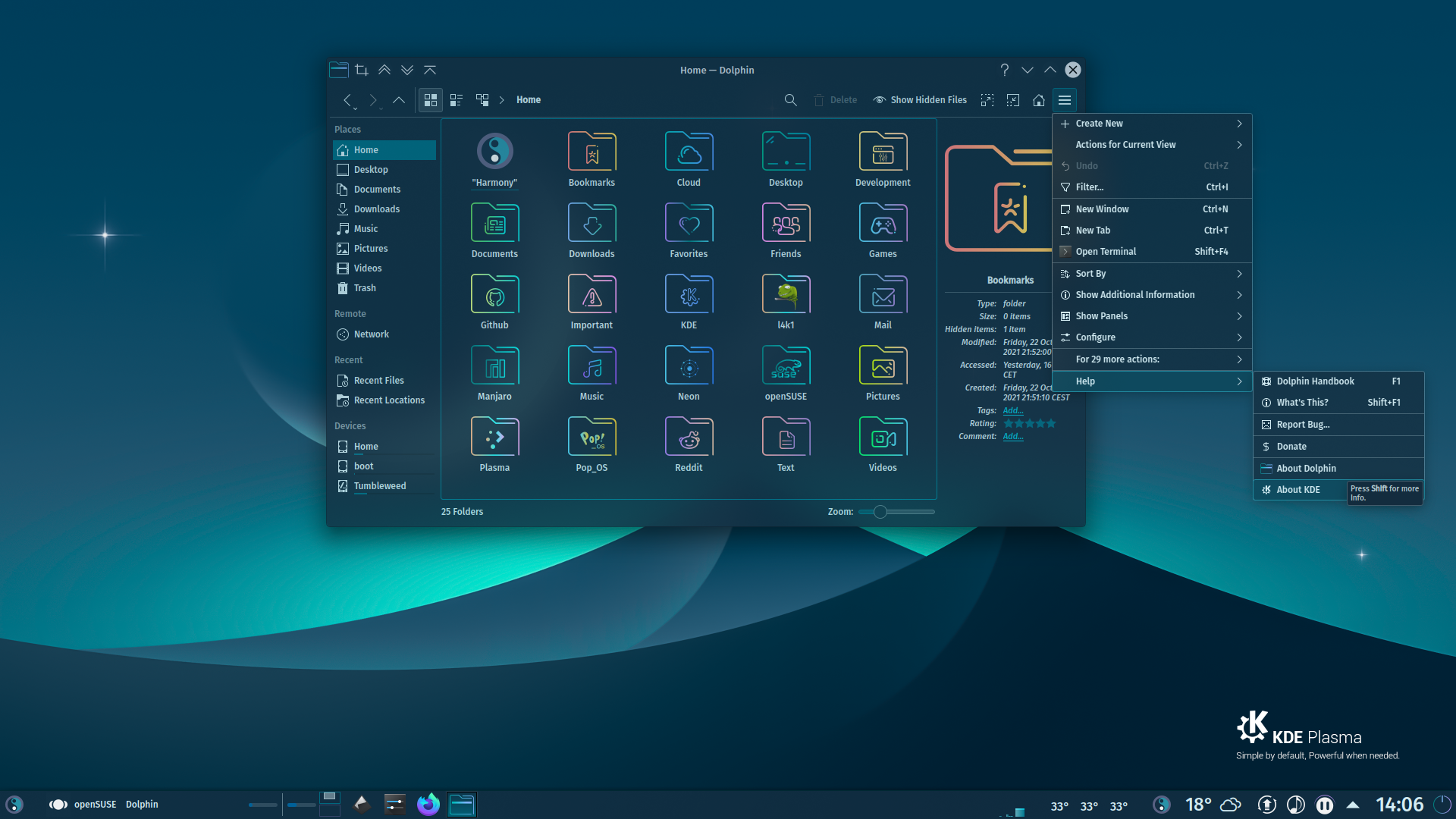Click Home in the breadcrumb path
This screenshot has width=1456, height=819.
[529, 100]
